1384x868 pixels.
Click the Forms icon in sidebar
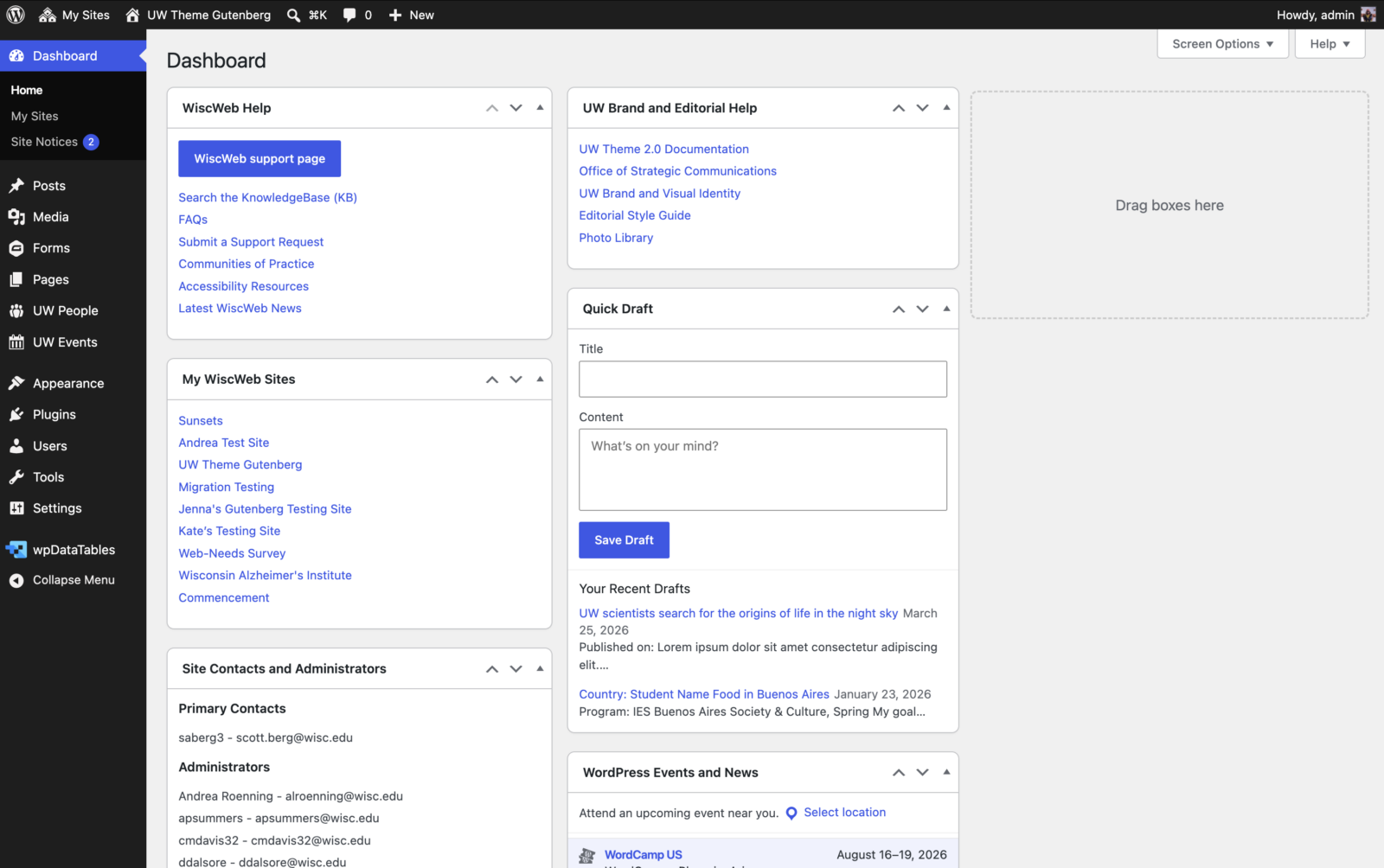coord(16,248)
